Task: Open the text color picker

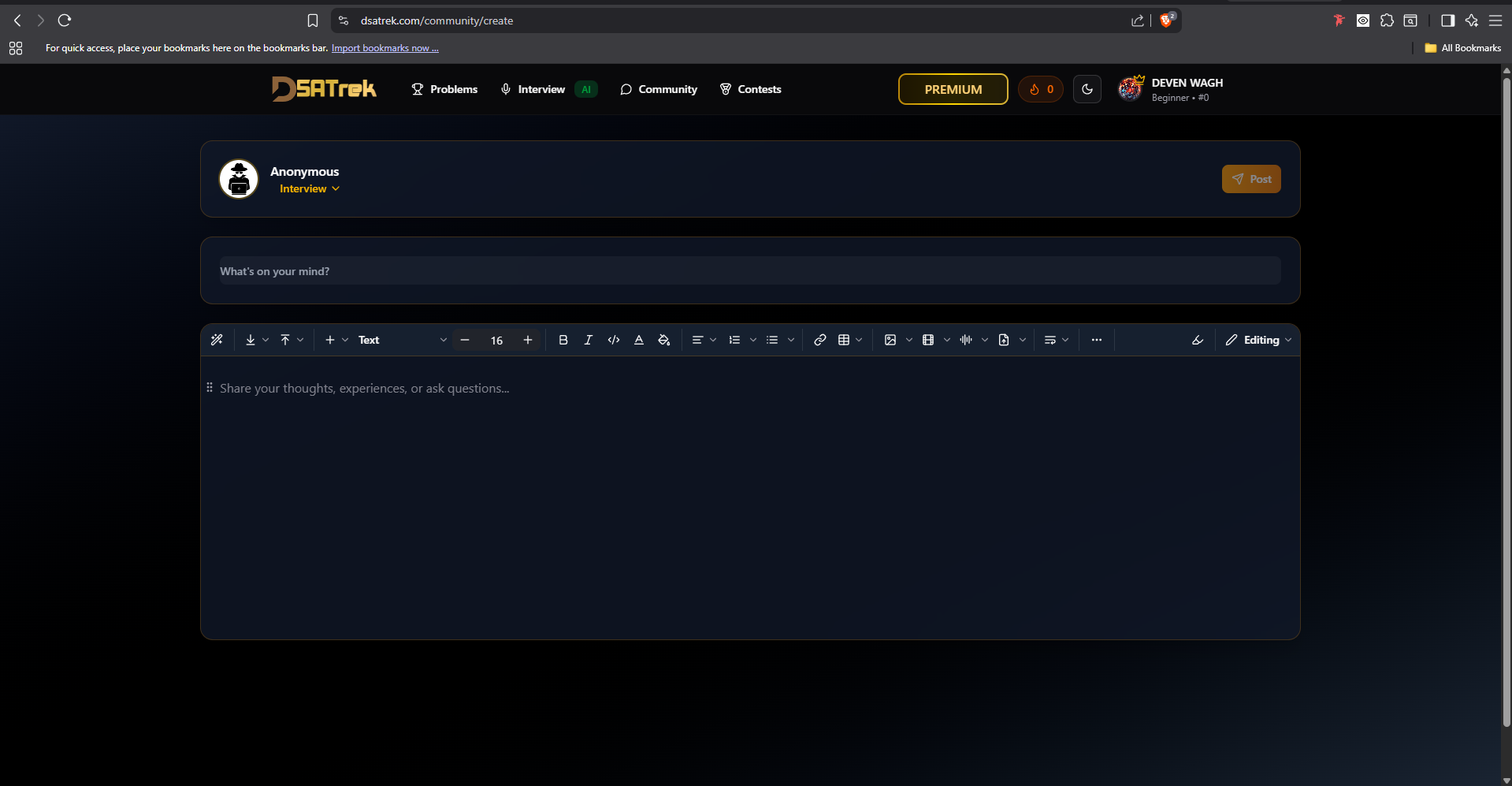Action: tap(639, 340)
